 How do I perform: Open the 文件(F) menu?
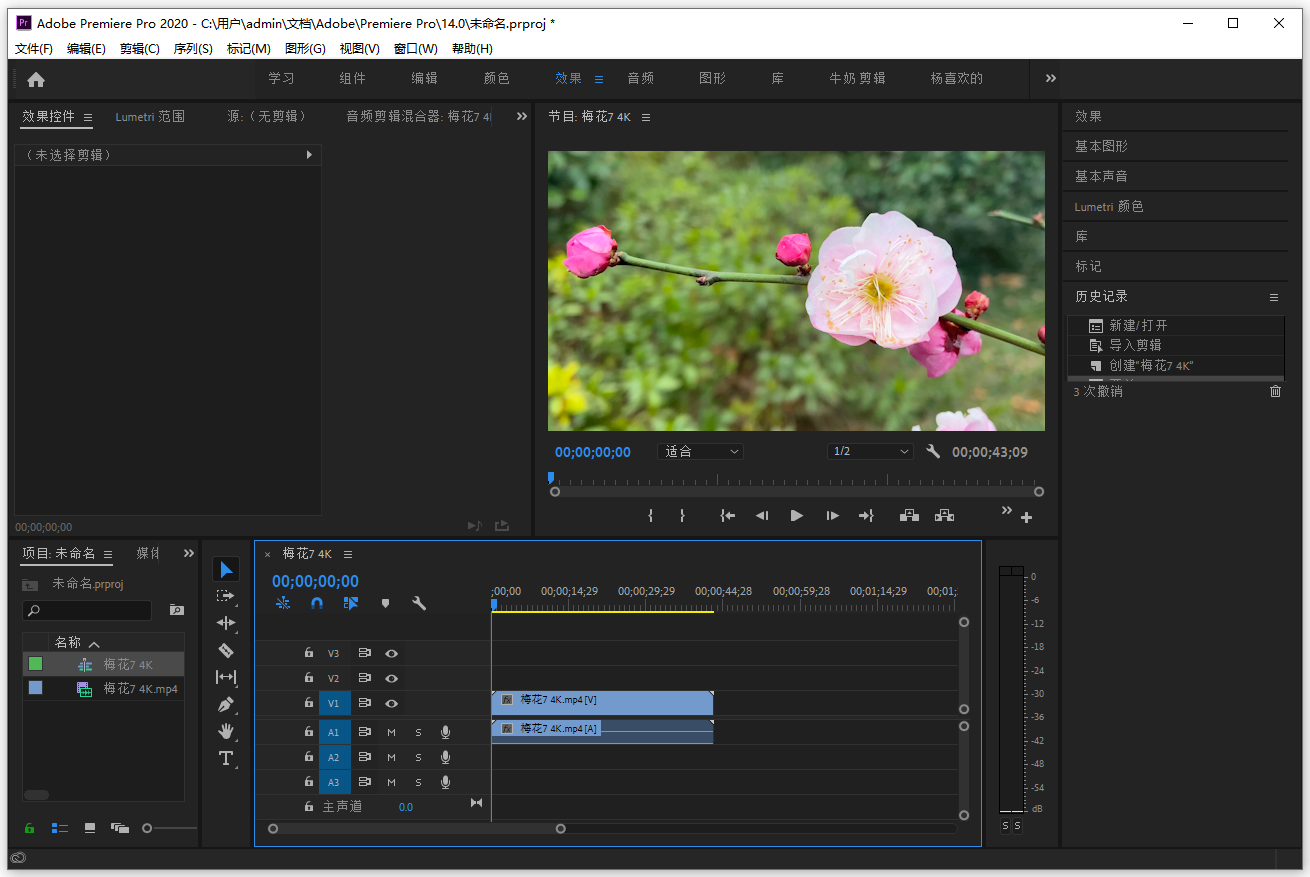tap(34, 48)
